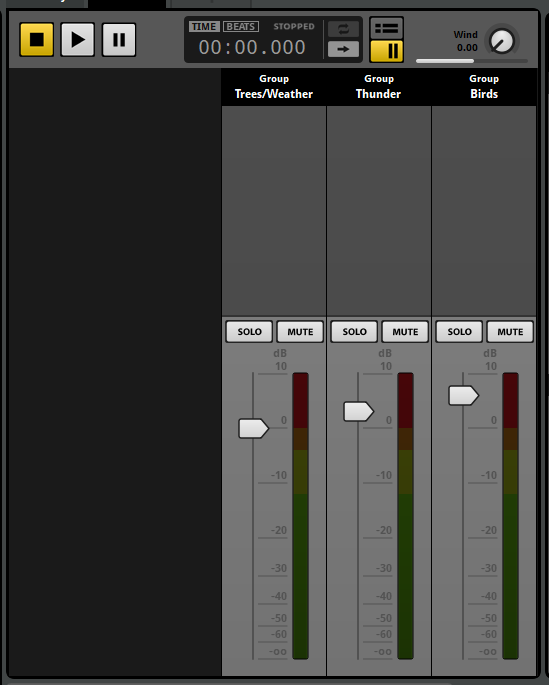
Task: Select the Thunder group header
Action: tap(379, 87)
